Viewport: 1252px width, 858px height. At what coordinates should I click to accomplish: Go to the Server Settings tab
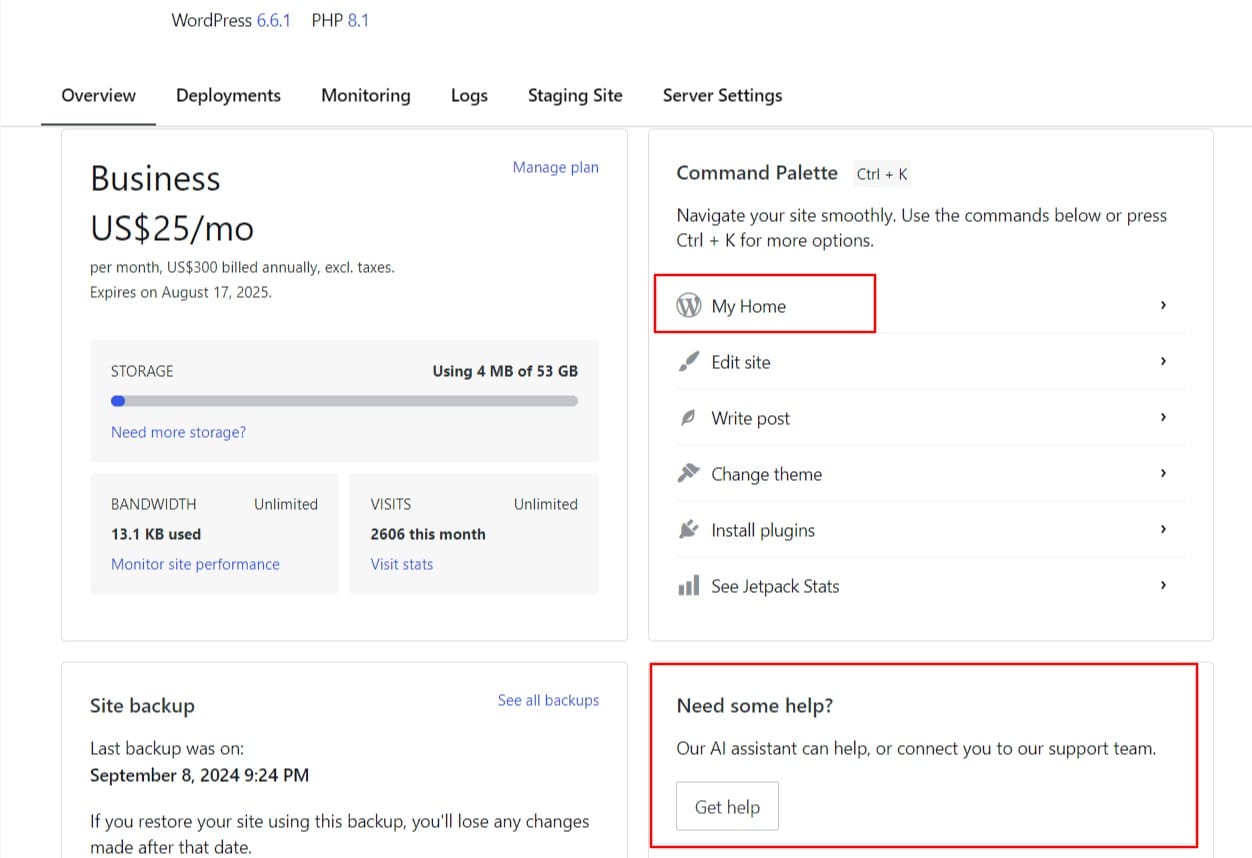click(x=722, y=96)
